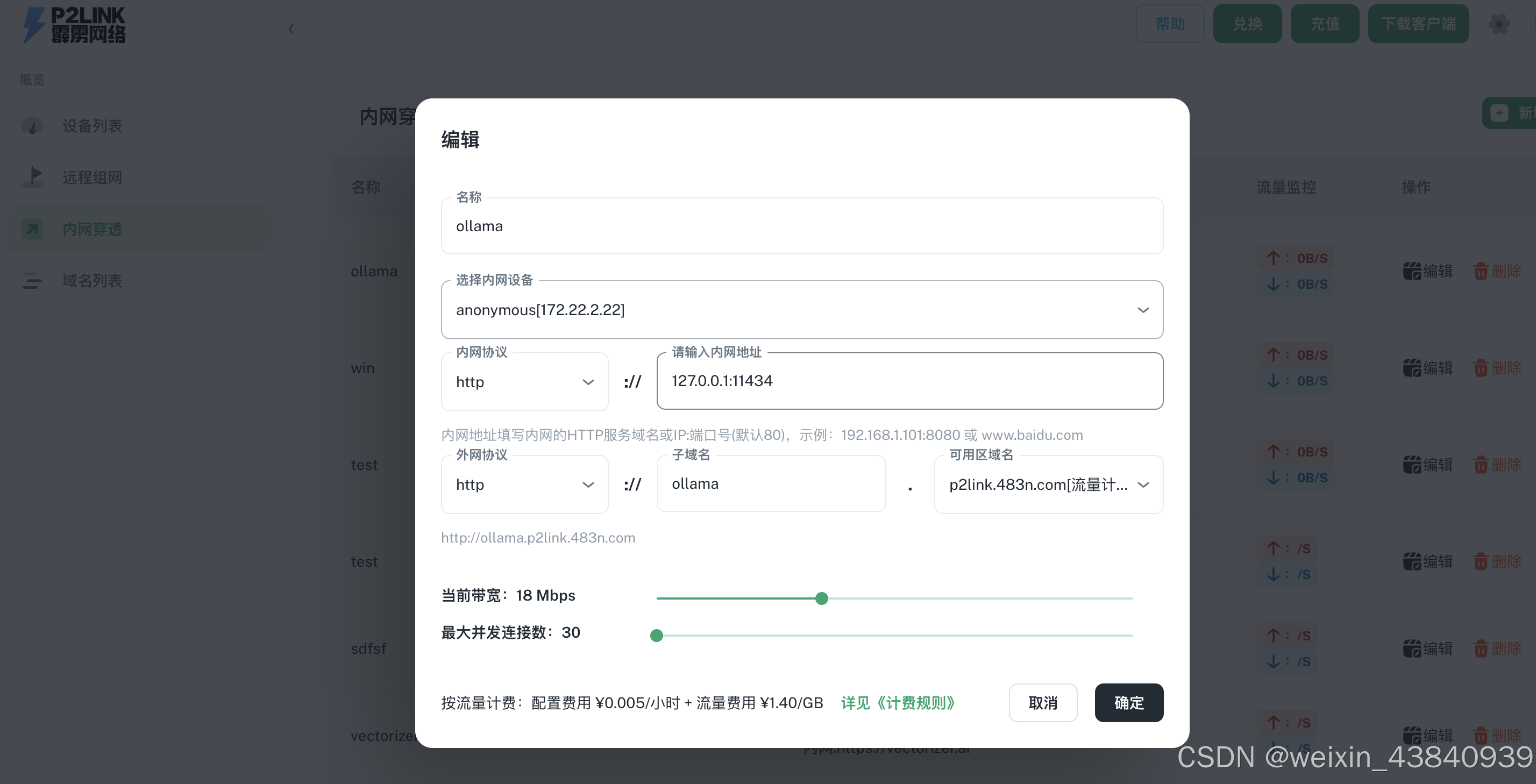The image size is (1536, 784).
Task: Click the 设备列表 sidebar icon
Action: pyautogui.click(x=33, y=126)
